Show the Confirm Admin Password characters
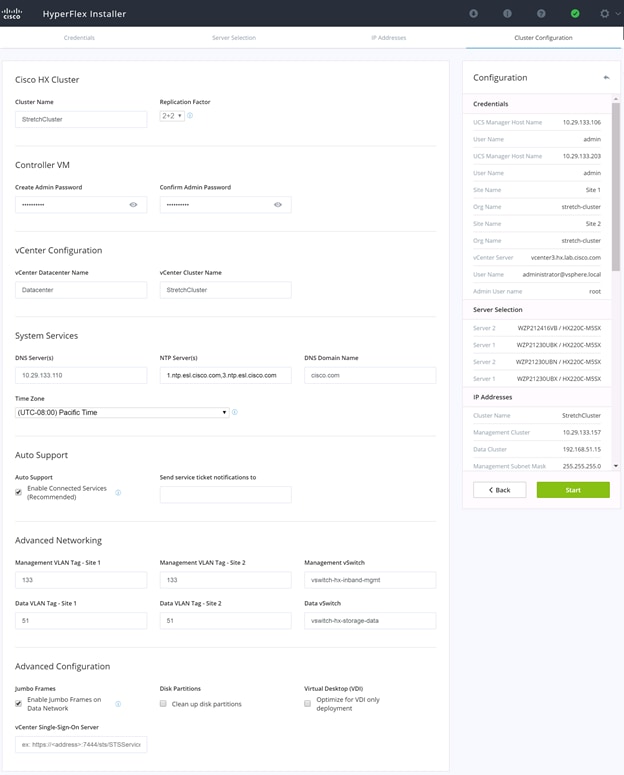 click(x=278, y=205)
